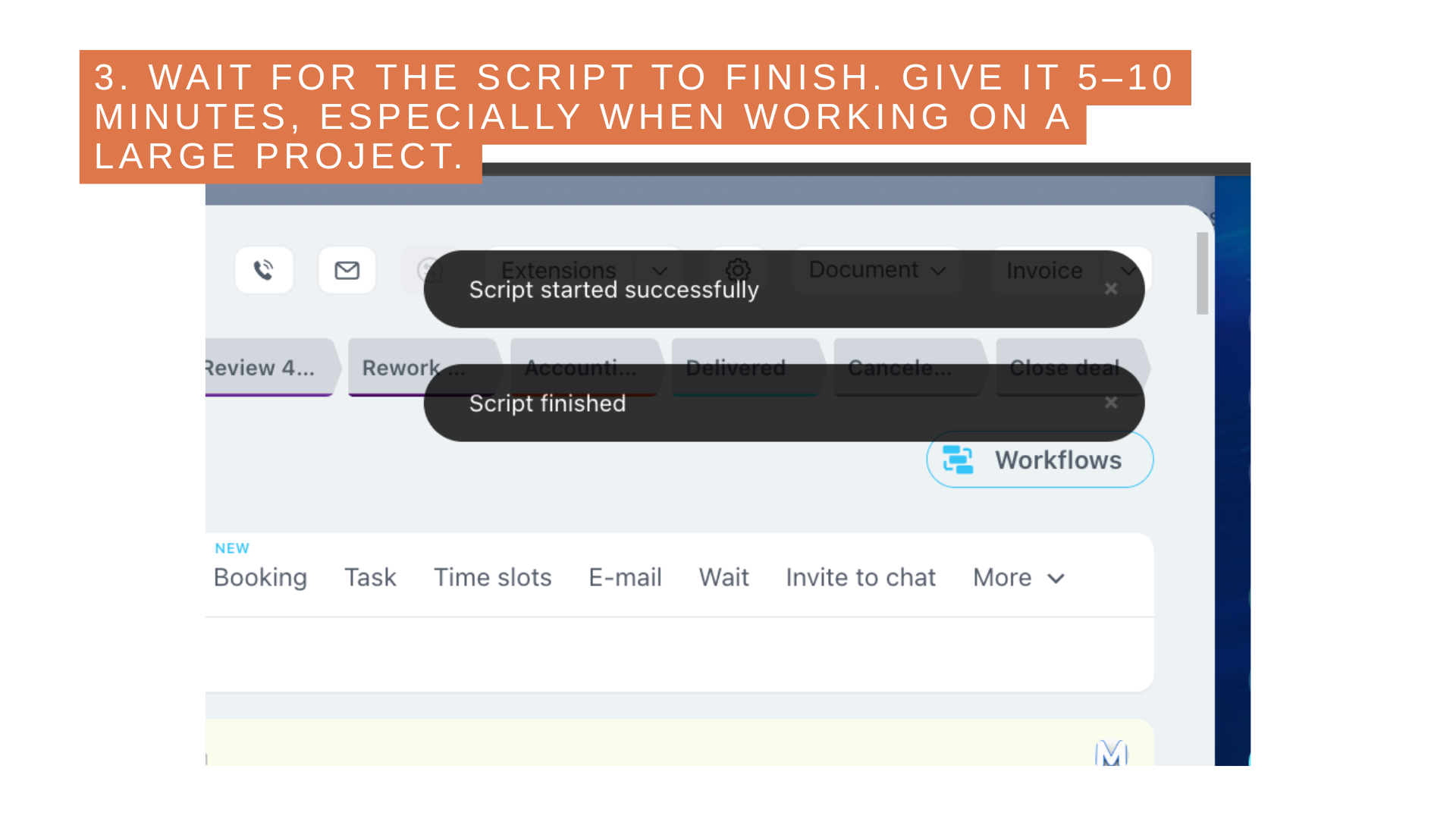The image size is (1456, 819).
Task: Select the Task tab
Action: click(x=370, y=578)
